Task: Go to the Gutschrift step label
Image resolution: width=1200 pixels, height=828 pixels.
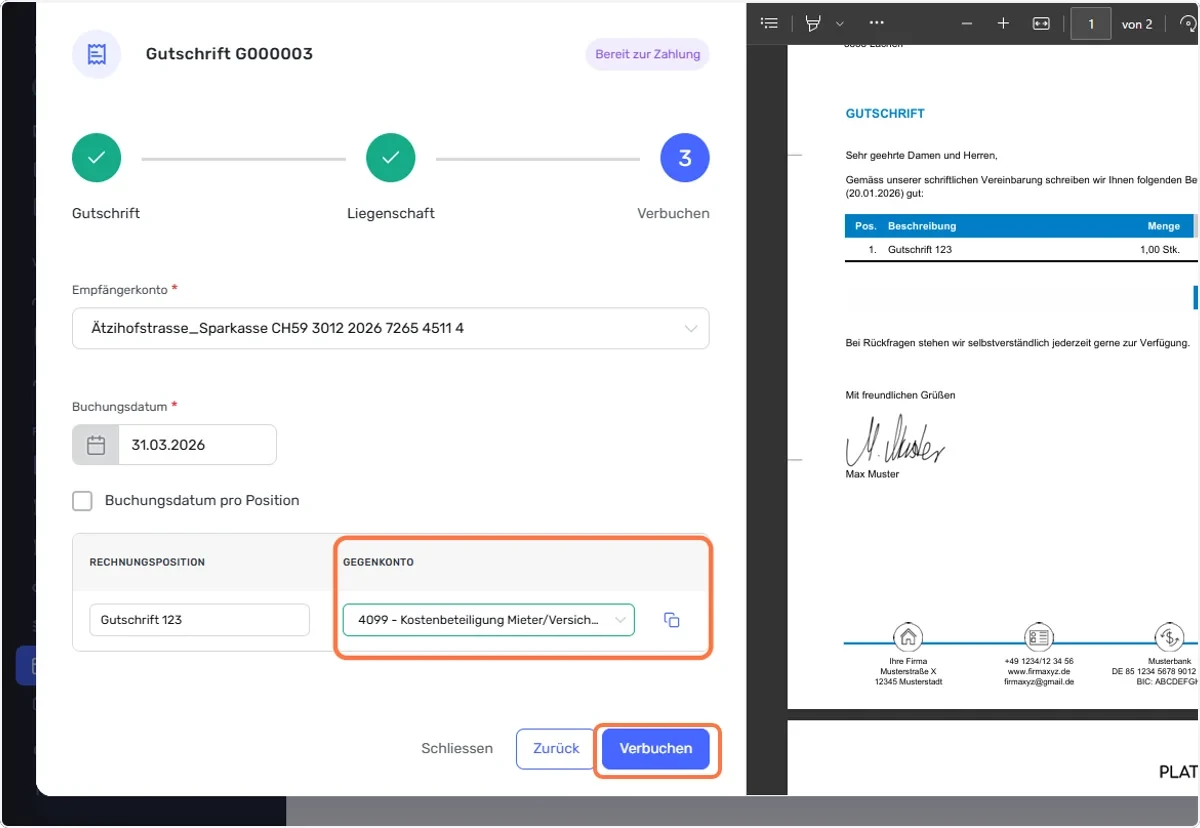Action: [x=106, y=214]
